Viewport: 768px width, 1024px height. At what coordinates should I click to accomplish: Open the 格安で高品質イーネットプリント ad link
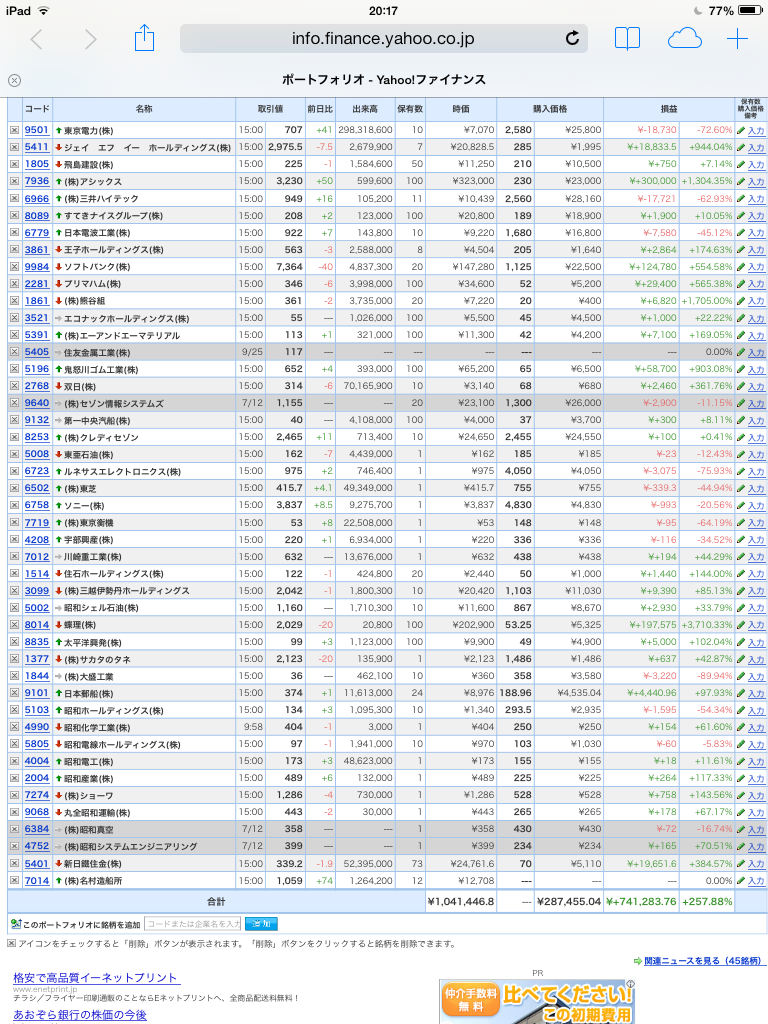[95, 978]
